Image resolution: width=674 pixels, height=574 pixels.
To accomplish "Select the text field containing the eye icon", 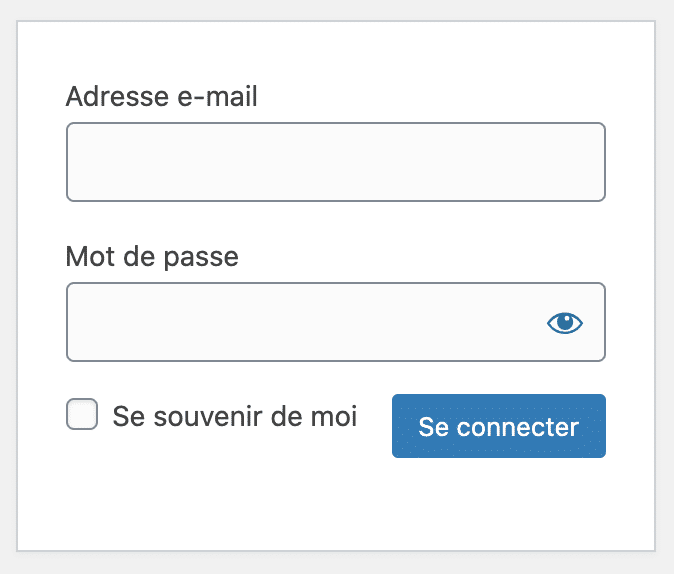I will tap(336, 322).
